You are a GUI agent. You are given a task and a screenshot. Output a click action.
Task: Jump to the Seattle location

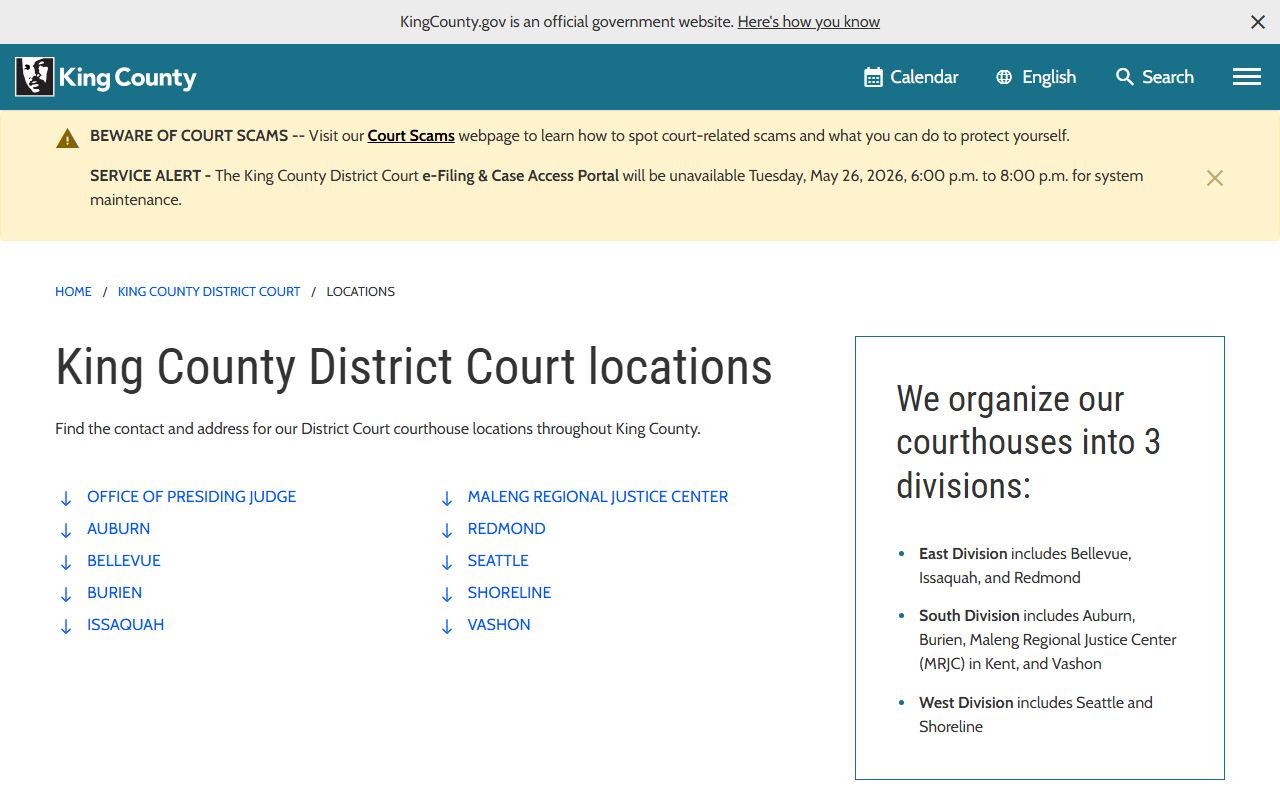pyautogui.click(x=498, y=561)
